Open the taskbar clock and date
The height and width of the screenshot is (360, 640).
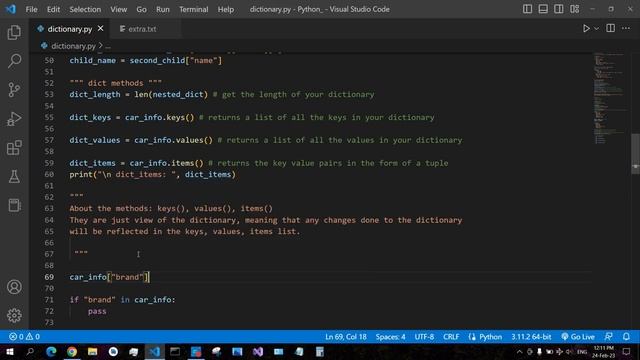tap(603, 351)
